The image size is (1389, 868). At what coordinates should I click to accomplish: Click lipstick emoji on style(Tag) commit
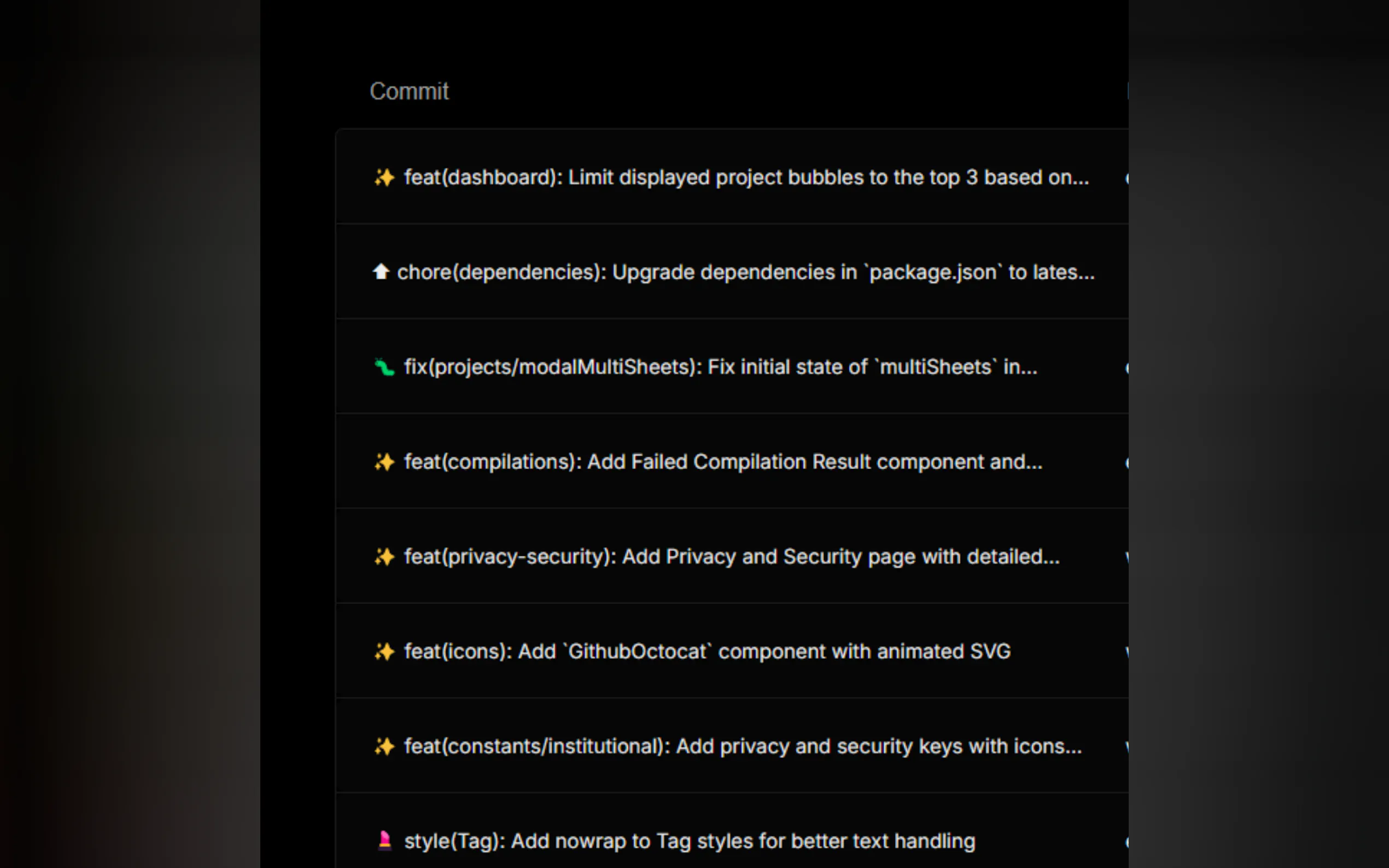385,841
